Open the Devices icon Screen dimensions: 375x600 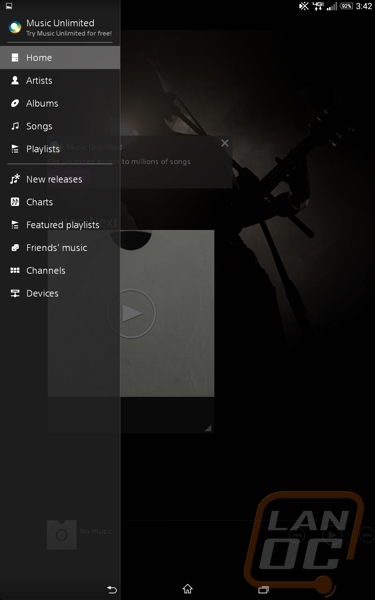point(15,293)
